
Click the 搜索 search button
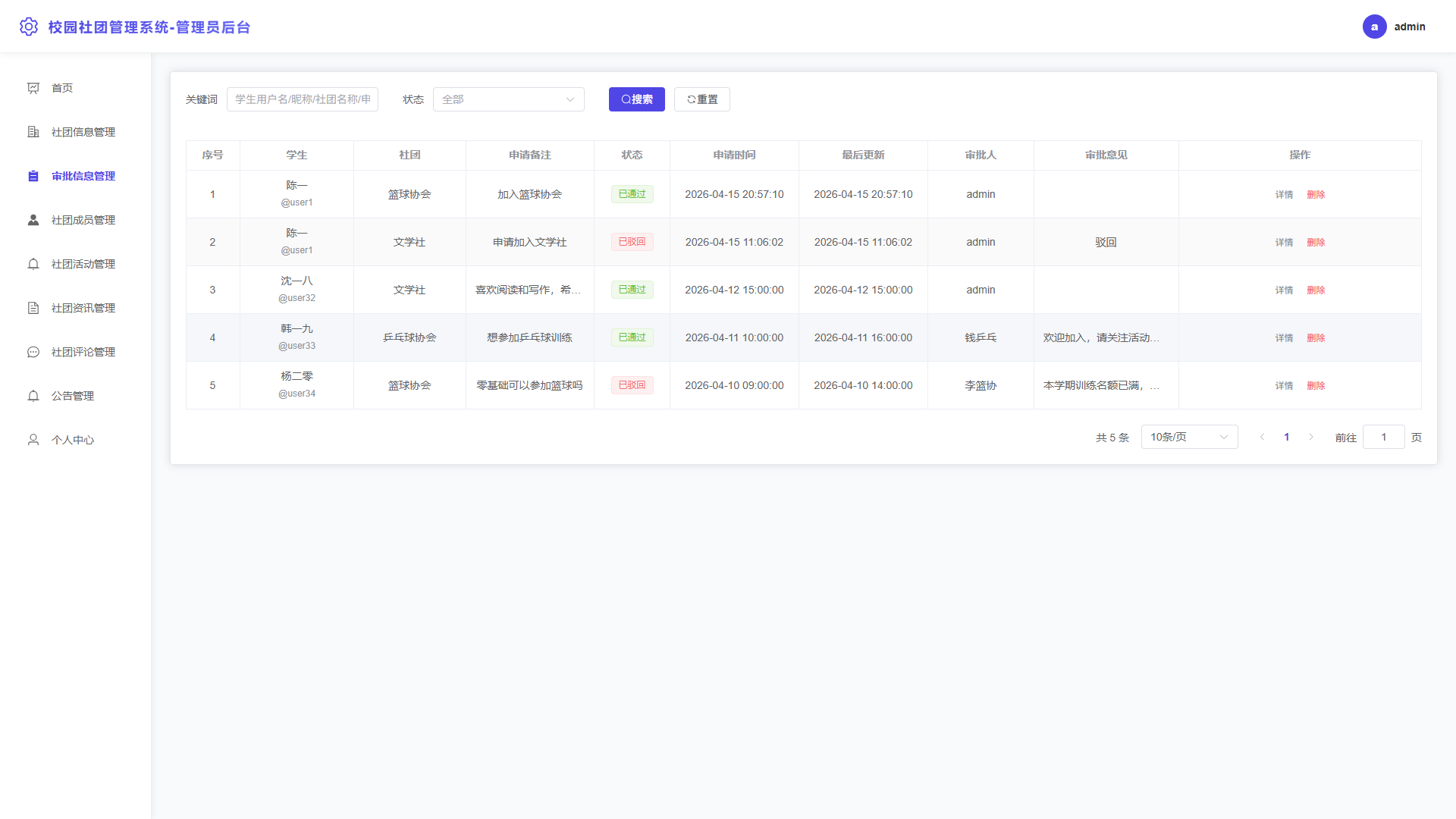[636, 99]
